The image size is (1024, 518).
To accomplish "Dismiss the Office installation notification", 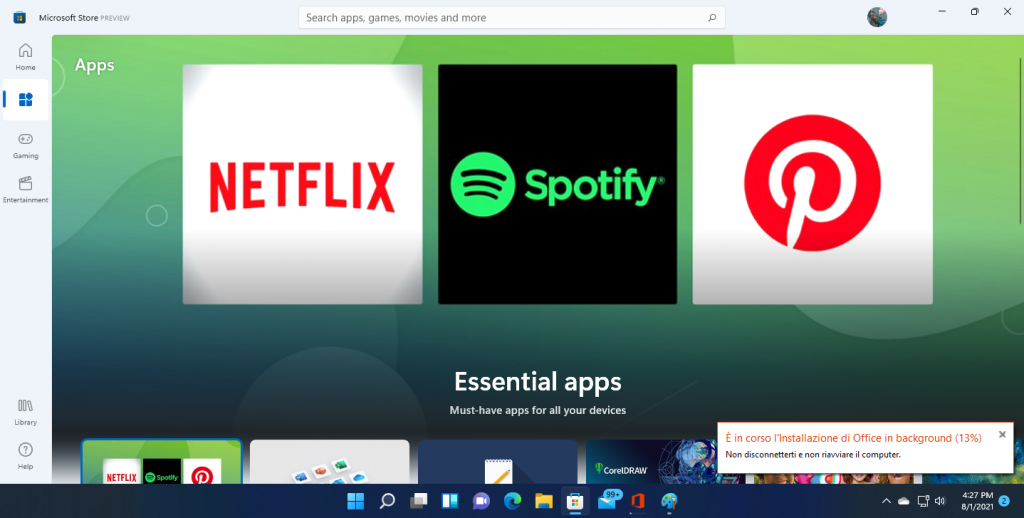I will click(1002, 434).
